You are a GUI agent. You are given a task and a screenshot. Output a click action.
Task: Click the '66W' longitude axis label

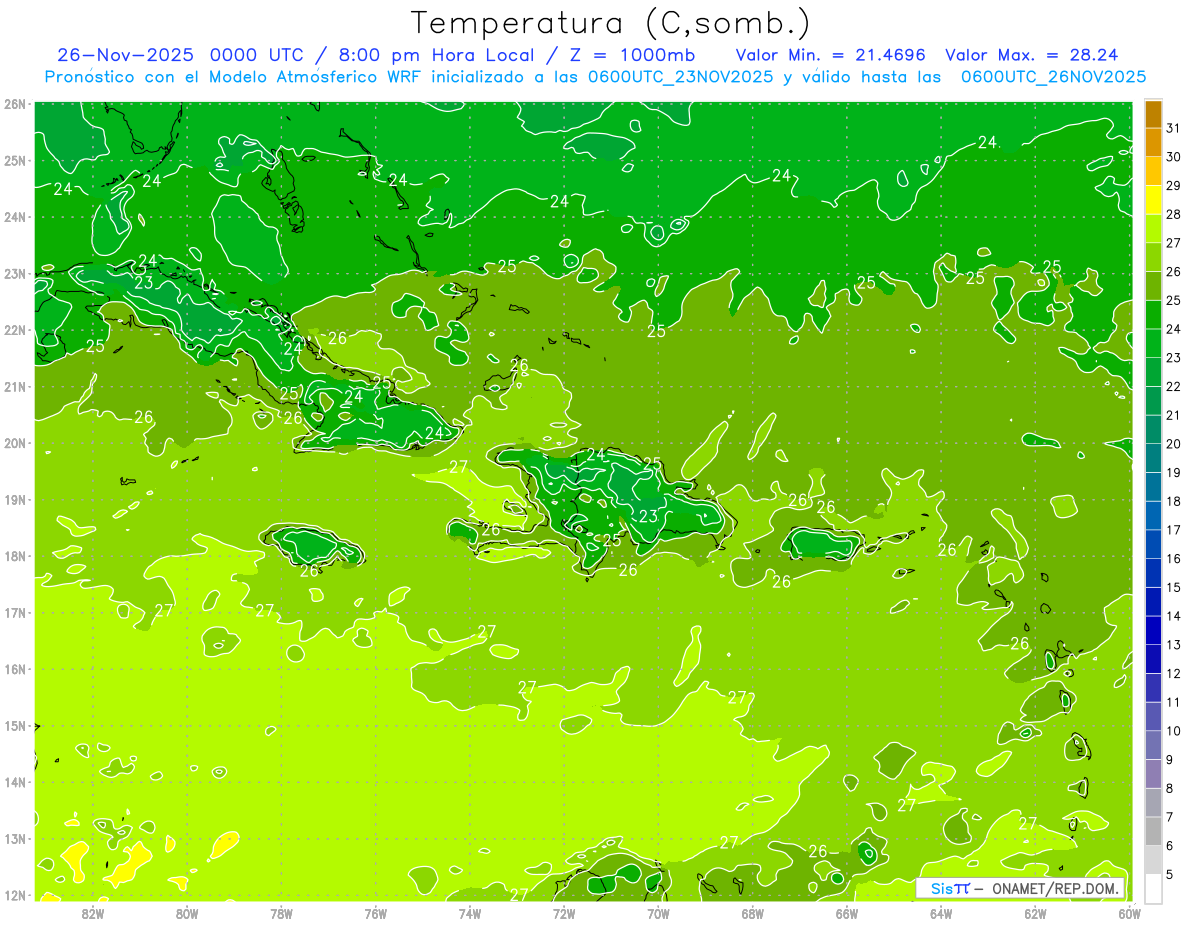pos(846,914)
